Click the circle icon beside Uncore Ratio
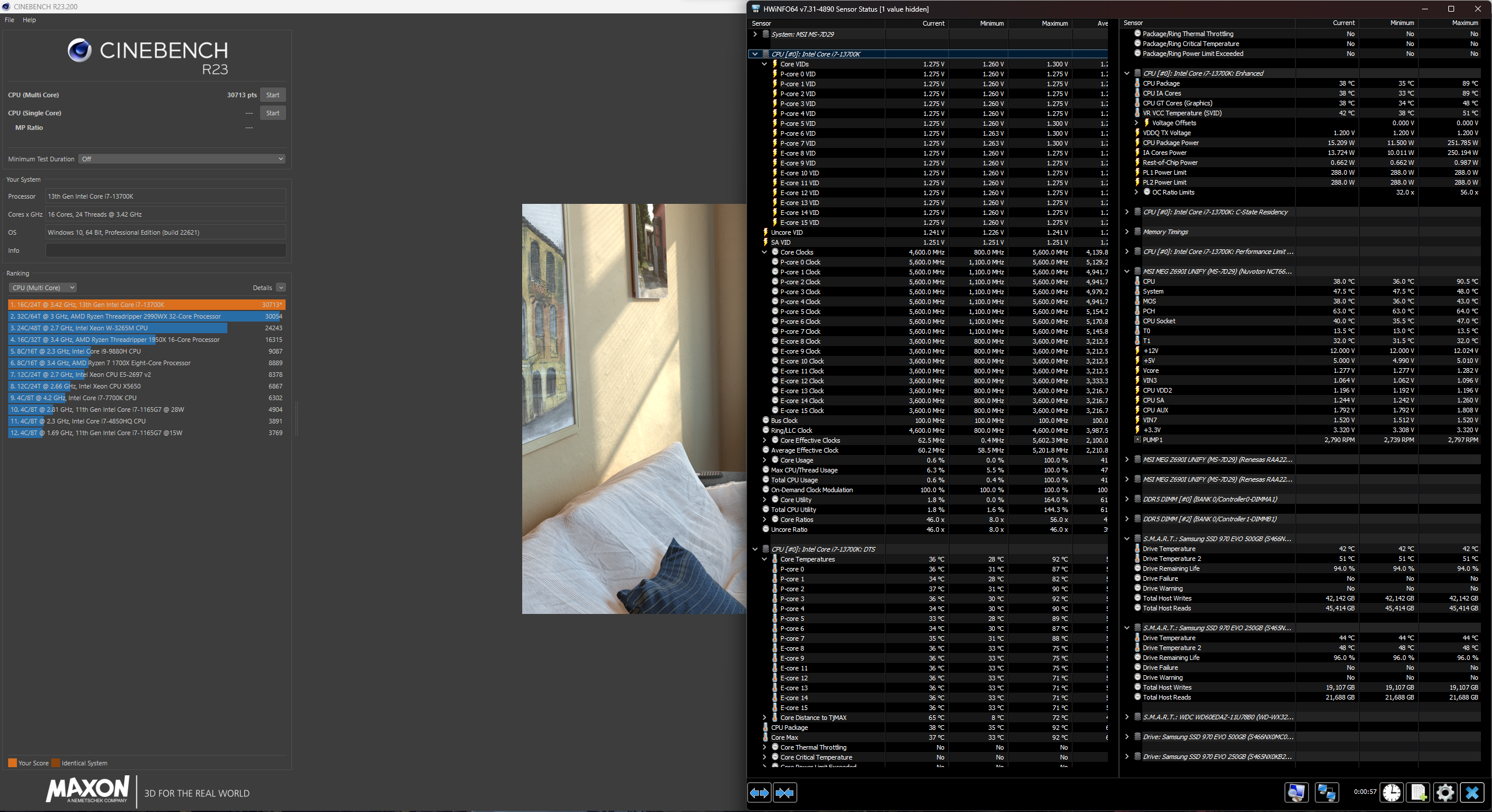Image resolution: width=1492 pixels, height=812 pixels. coord(766,529)
